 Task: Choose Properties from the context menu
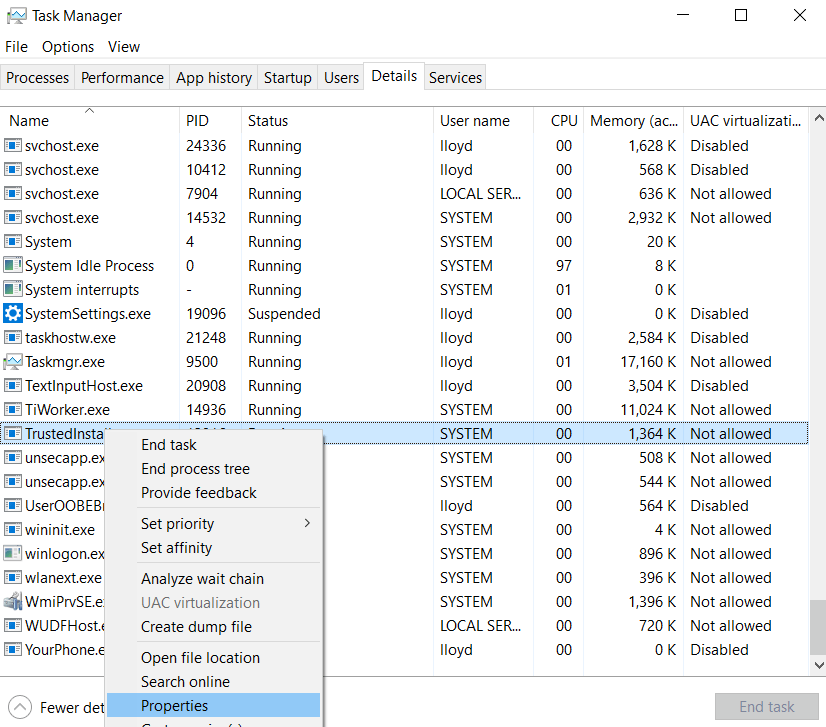[175, 706]
